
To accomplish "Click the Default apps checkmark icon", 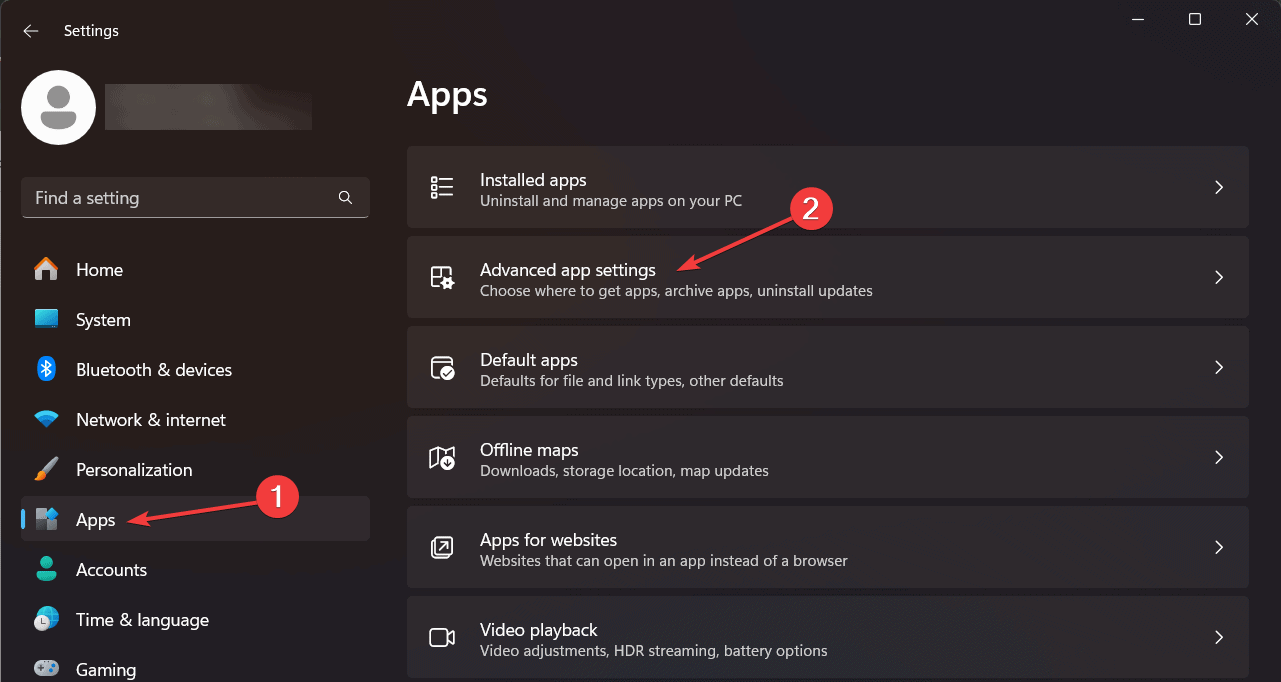I will click(x=442, y=367).
